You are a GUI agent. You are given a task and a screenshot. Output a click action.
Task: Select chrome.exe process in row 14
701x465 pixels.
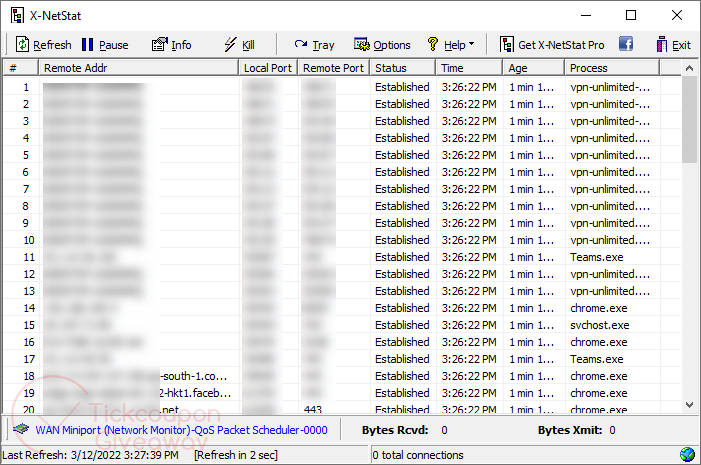coord(599,308)
